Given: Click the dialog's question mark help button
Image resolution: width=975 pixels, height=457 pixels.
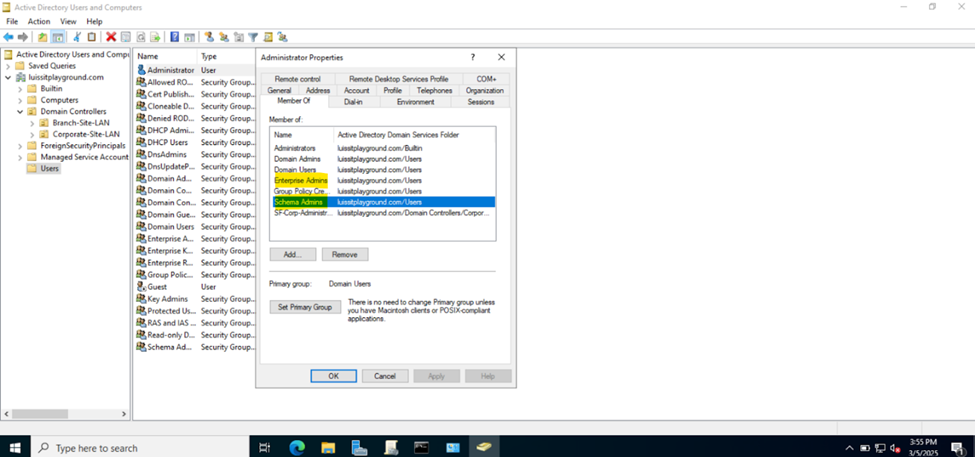Looking at the screenshot, I should tap(473, 57).
